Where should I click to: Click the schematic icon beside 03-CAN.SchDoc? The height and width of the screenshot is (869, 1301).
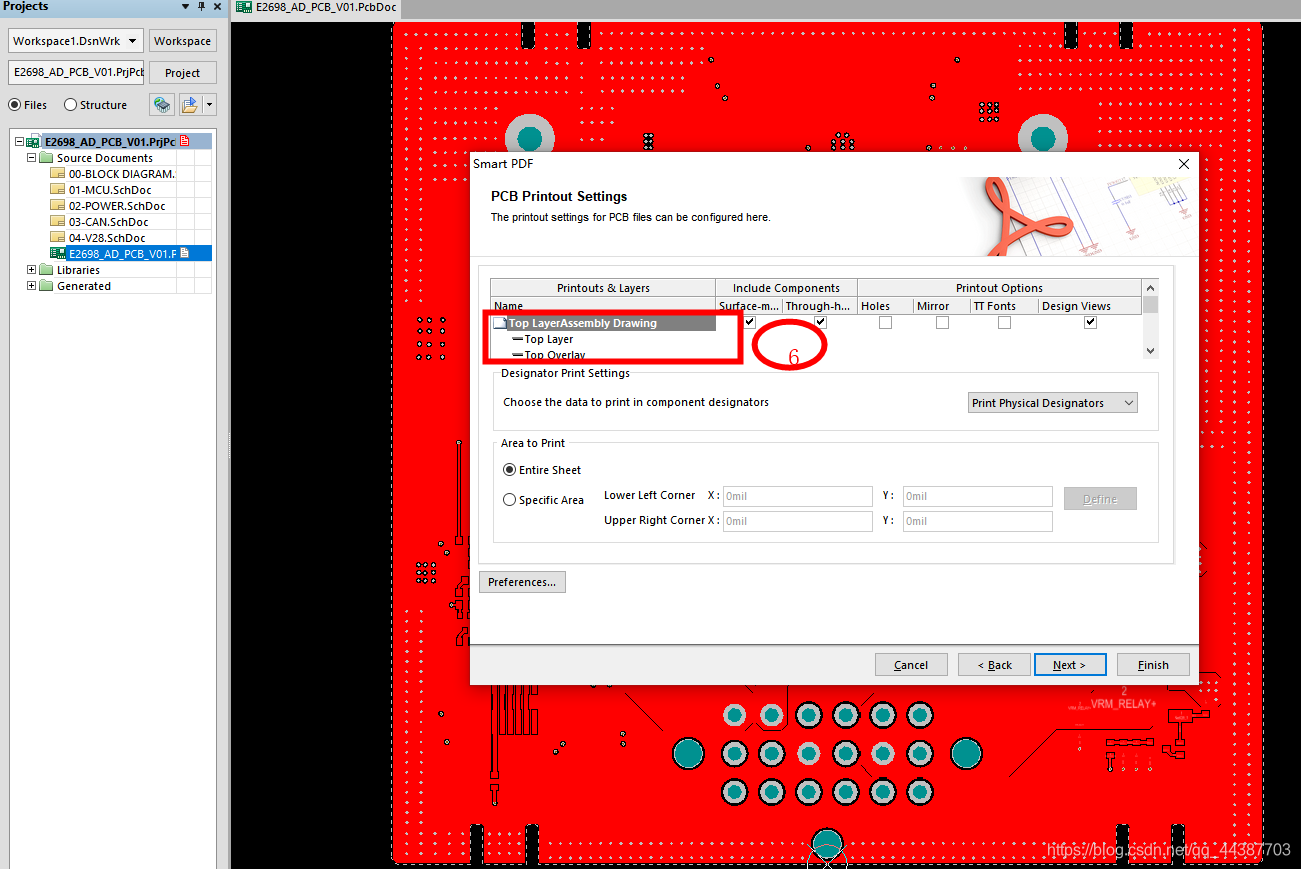58,222
